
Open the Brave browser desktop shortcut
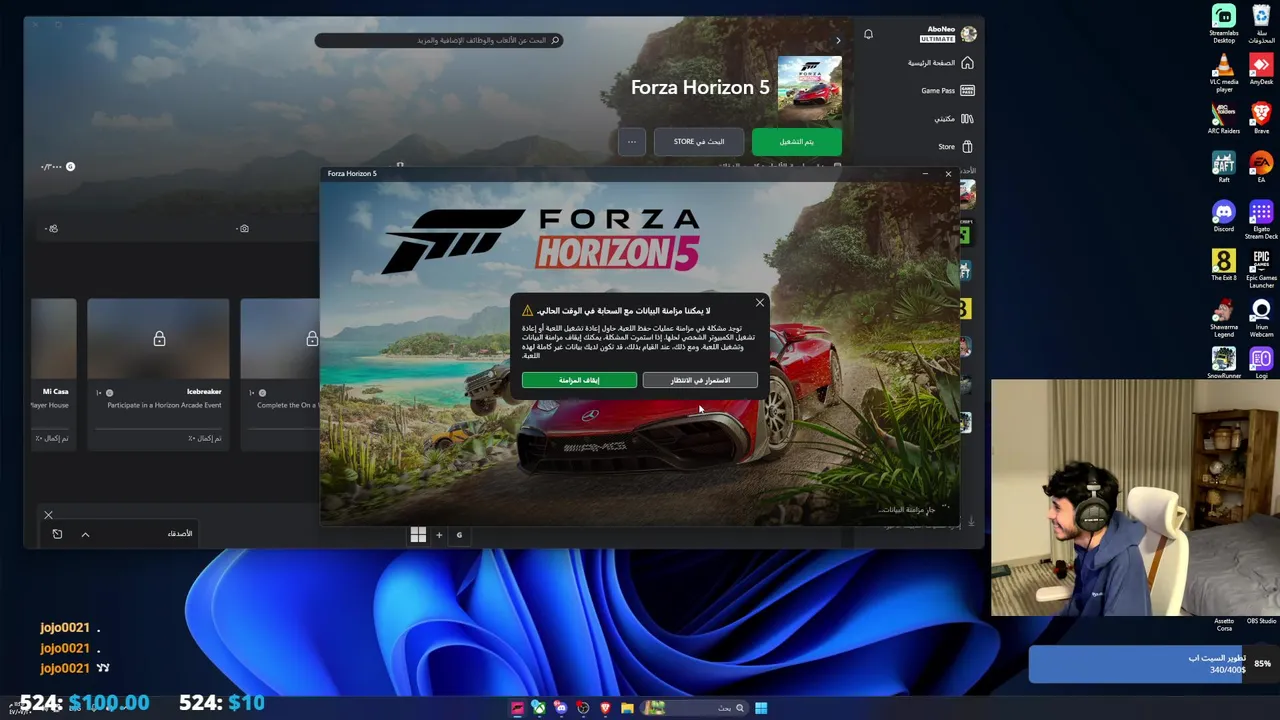1261,118
